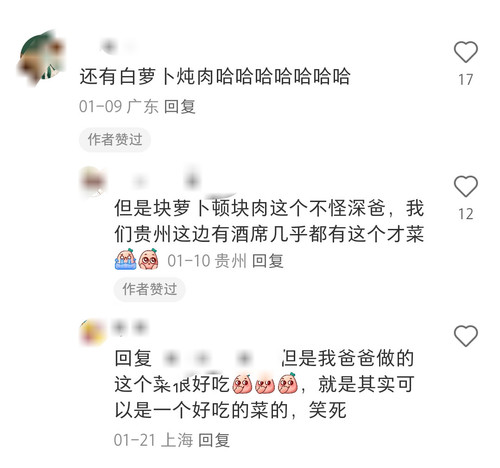Open the first commenter's green avatar

click(41, 58)
